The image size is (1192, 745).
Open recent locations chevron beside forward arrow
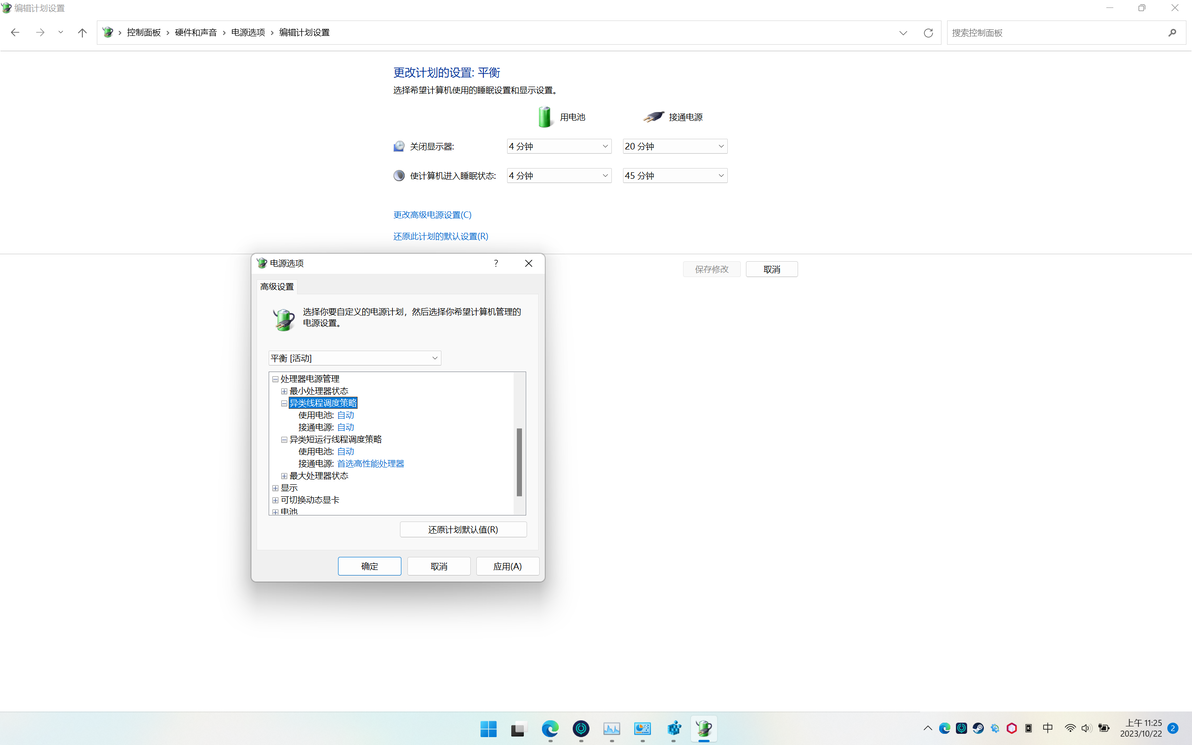[60, 33]
